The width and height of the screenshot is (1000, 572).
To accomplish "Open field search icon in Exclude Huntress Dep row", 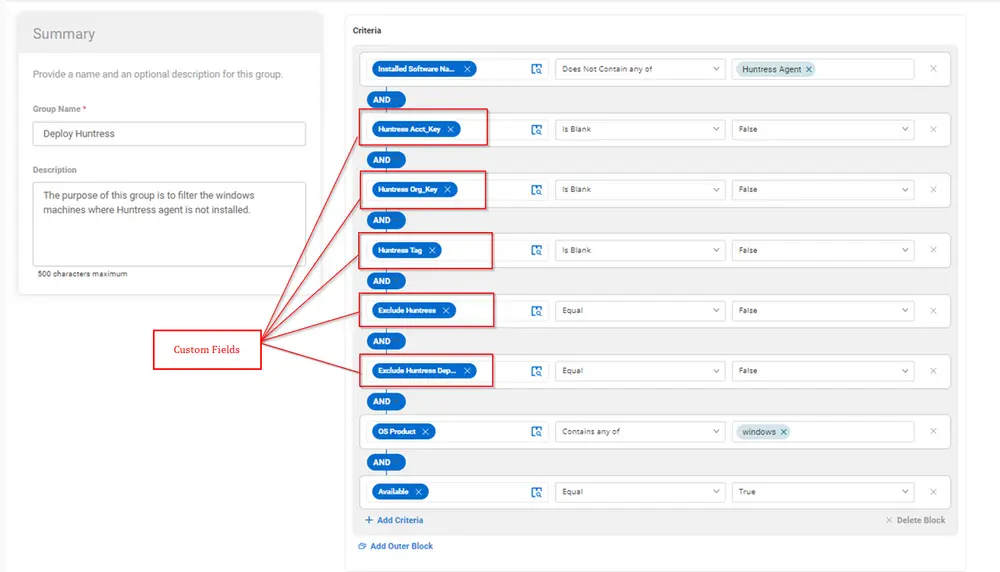I will tap(536, 371).
